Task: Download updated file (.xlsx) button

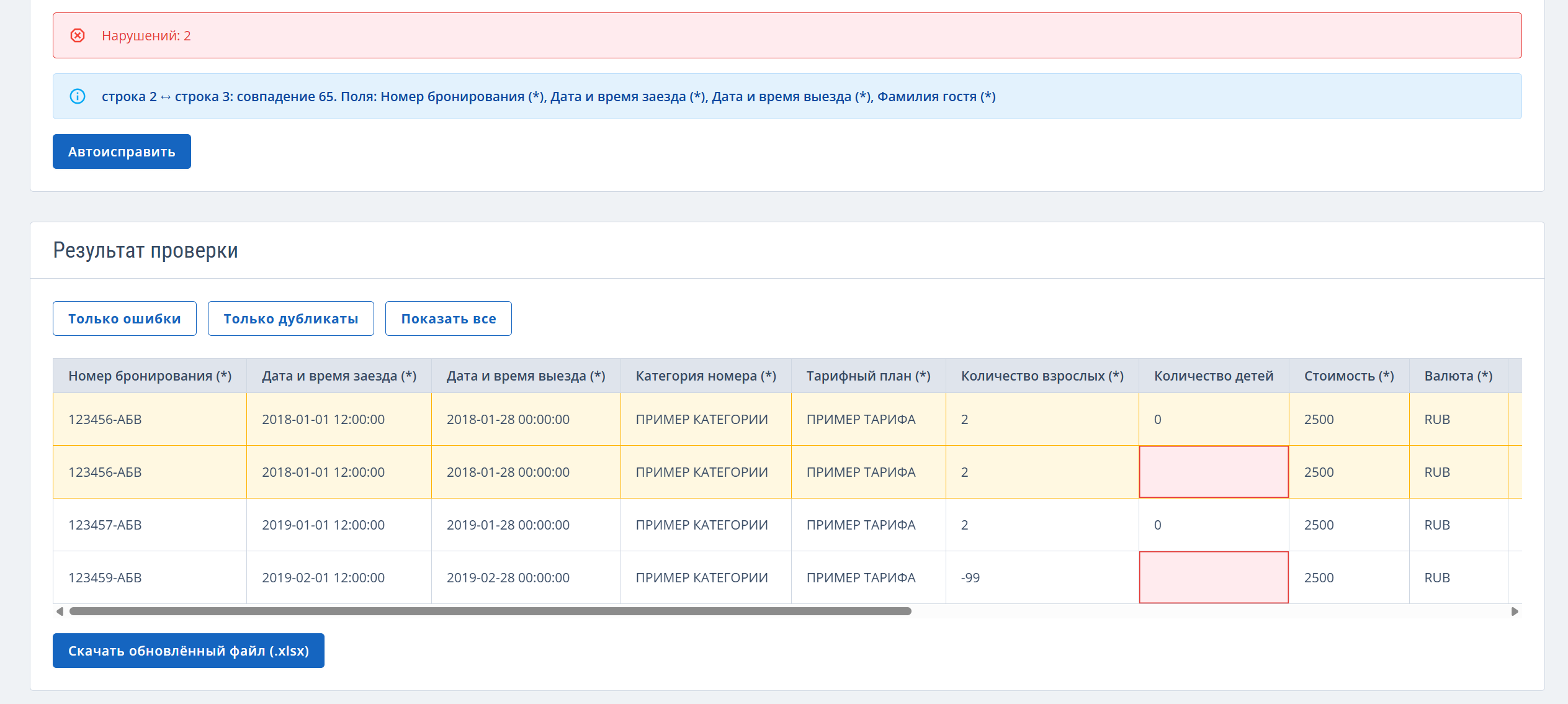Action: pyautogui.click(x=188, y=651)
